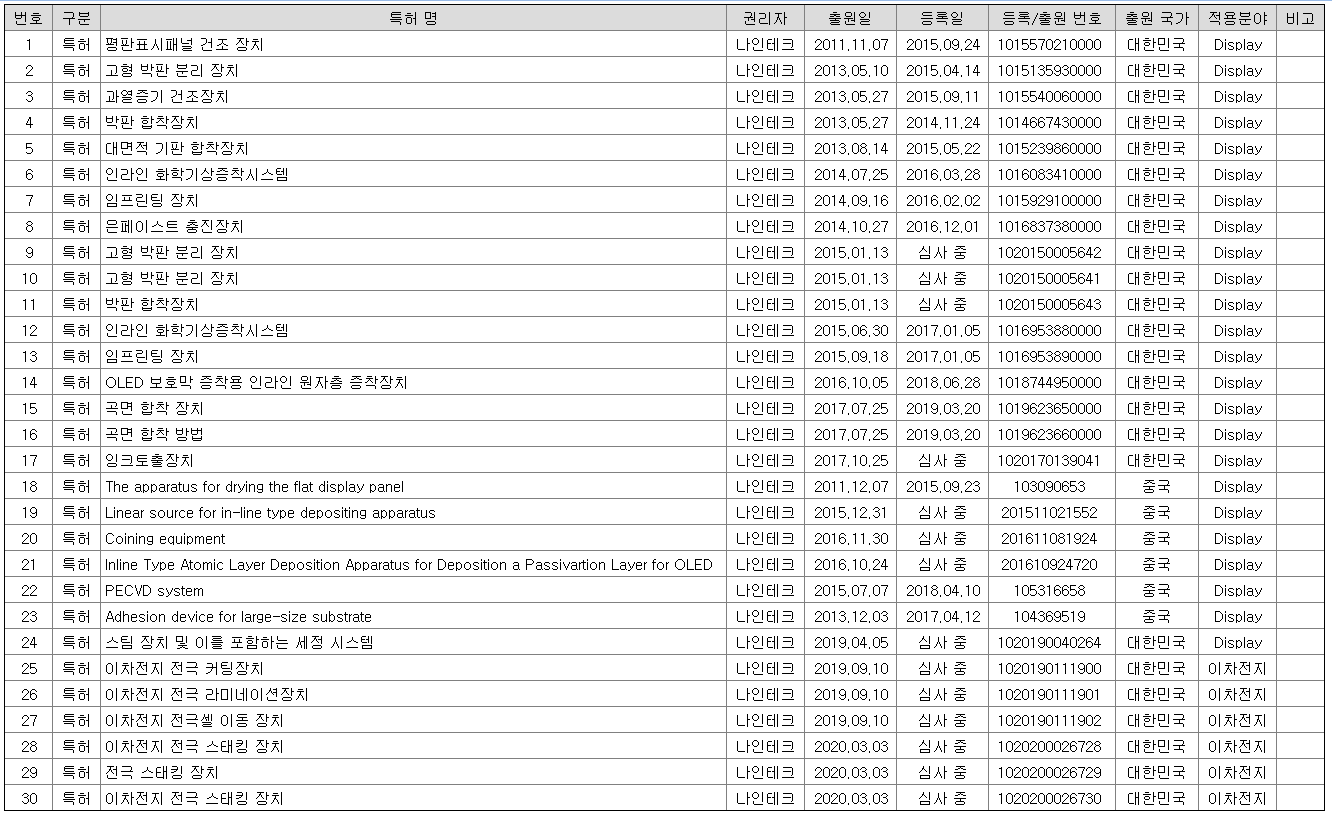Click the 특허 명 column header
Image resolution: width=1332 pixels, height=818 pixels.
pyautogui.click(x=413, y=18)
